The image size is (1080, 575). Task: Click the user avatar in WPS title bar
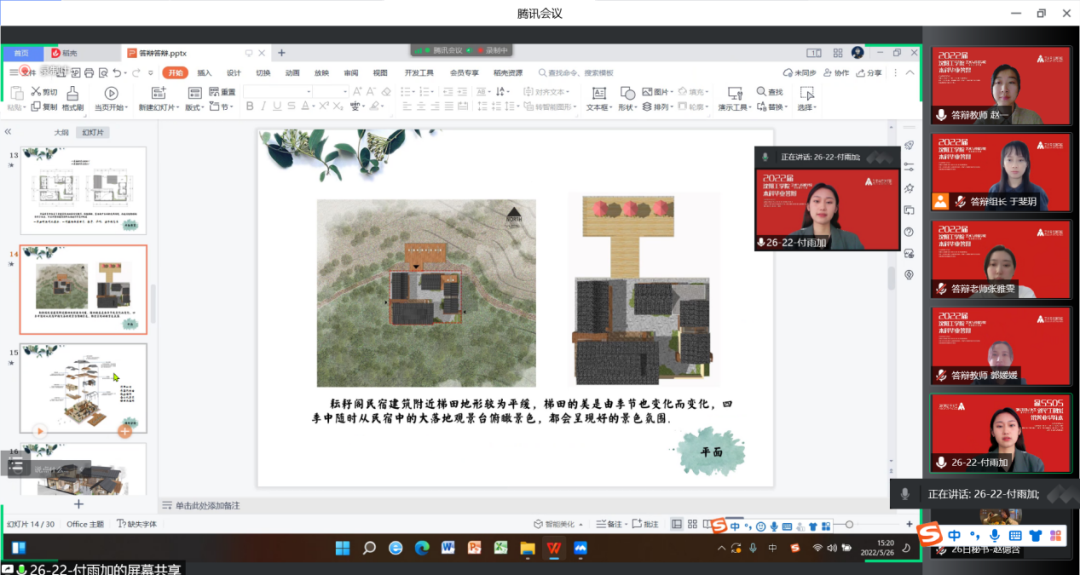858,52
